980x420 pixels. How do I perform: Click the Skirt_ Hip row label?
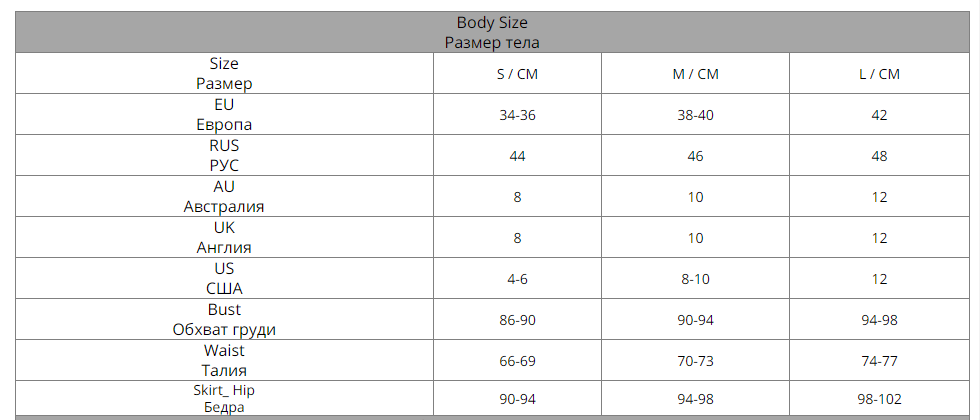pyautogui.click(x=224, y=398)
